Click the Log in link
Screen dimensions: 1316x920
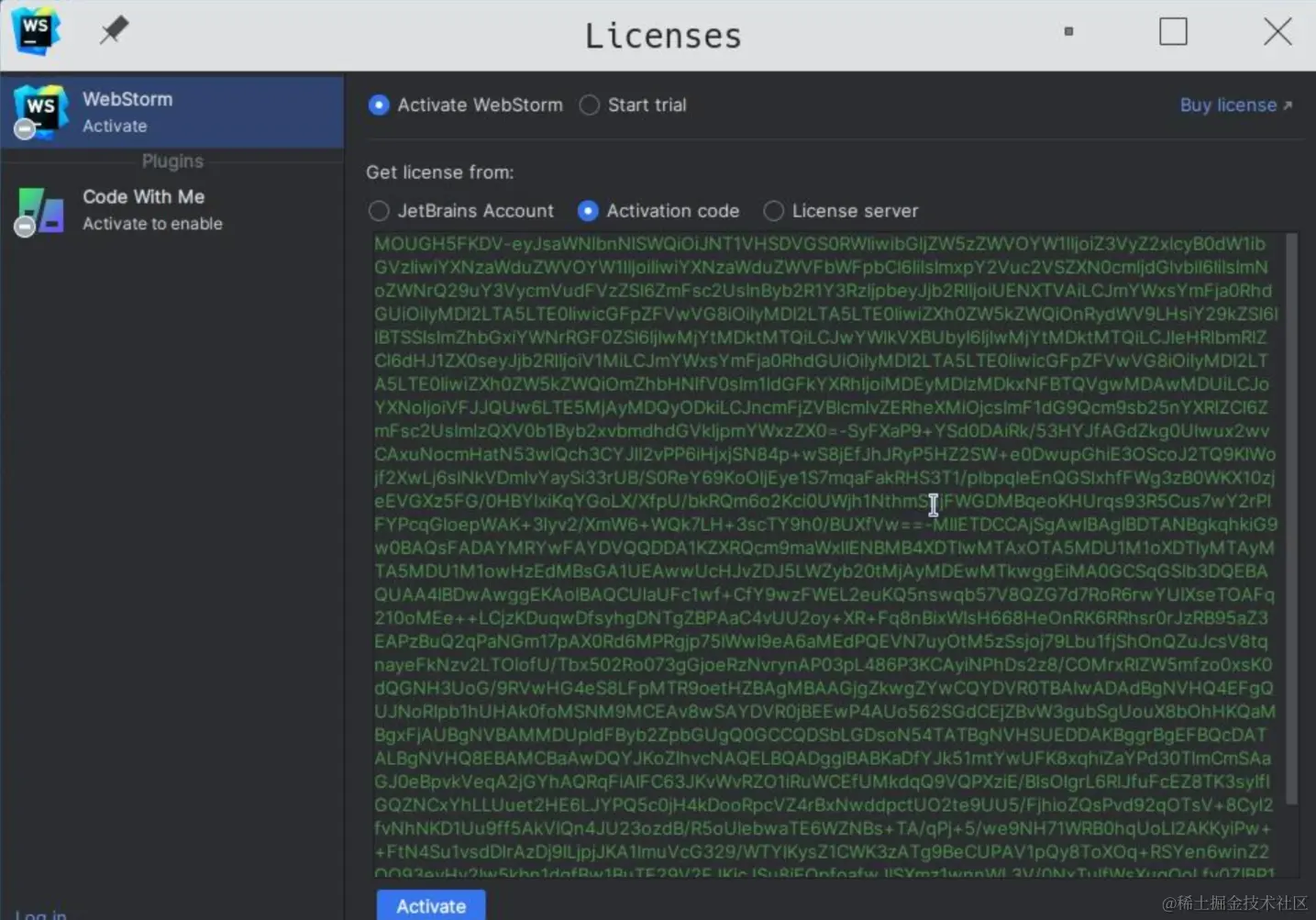pos(40,914)
